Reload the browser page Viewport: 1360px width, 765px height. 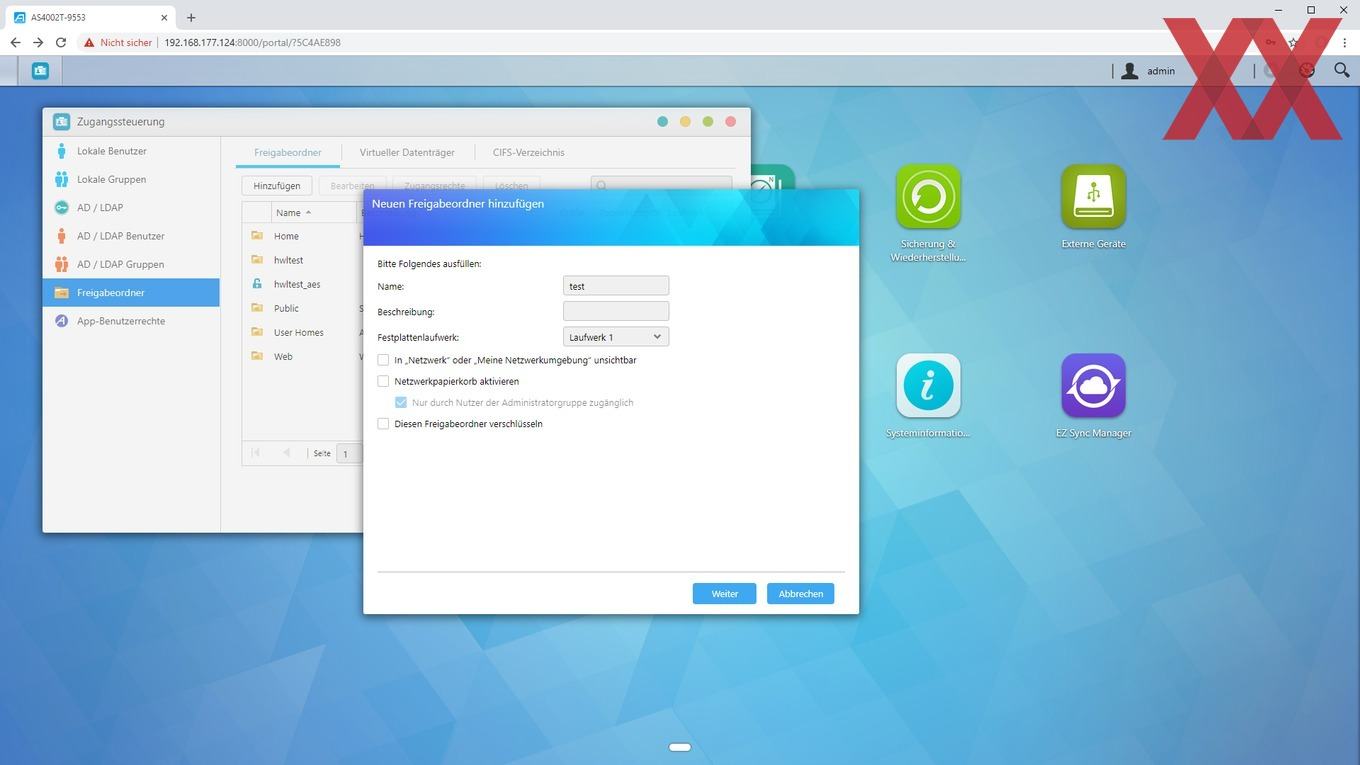coord(61,43)
